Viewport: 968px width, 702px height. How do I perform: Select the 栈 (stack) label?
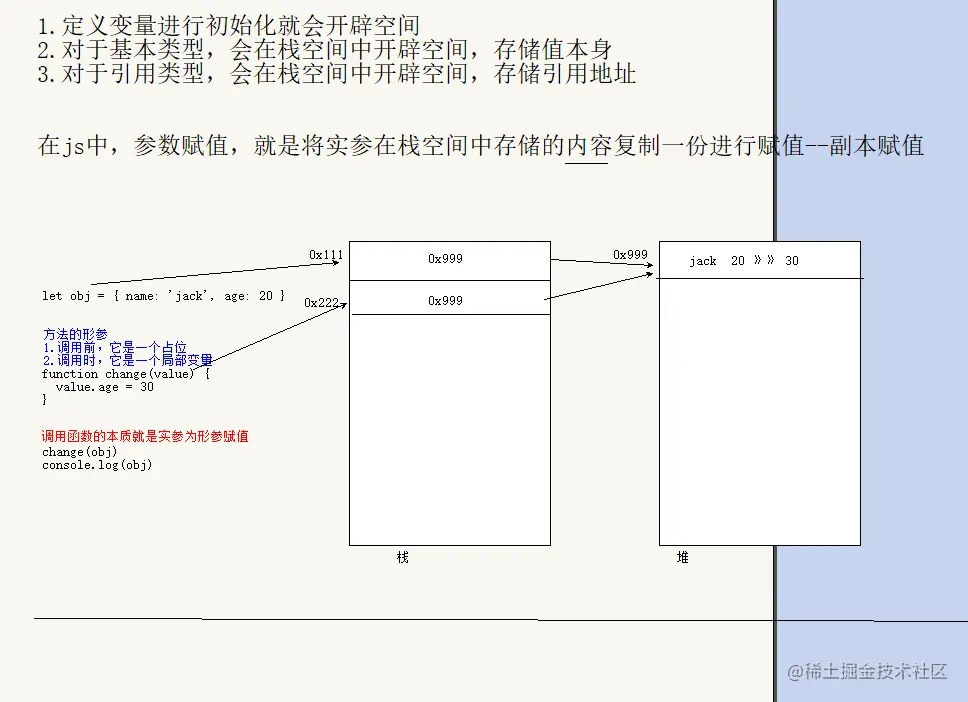(x=404, y=557)
